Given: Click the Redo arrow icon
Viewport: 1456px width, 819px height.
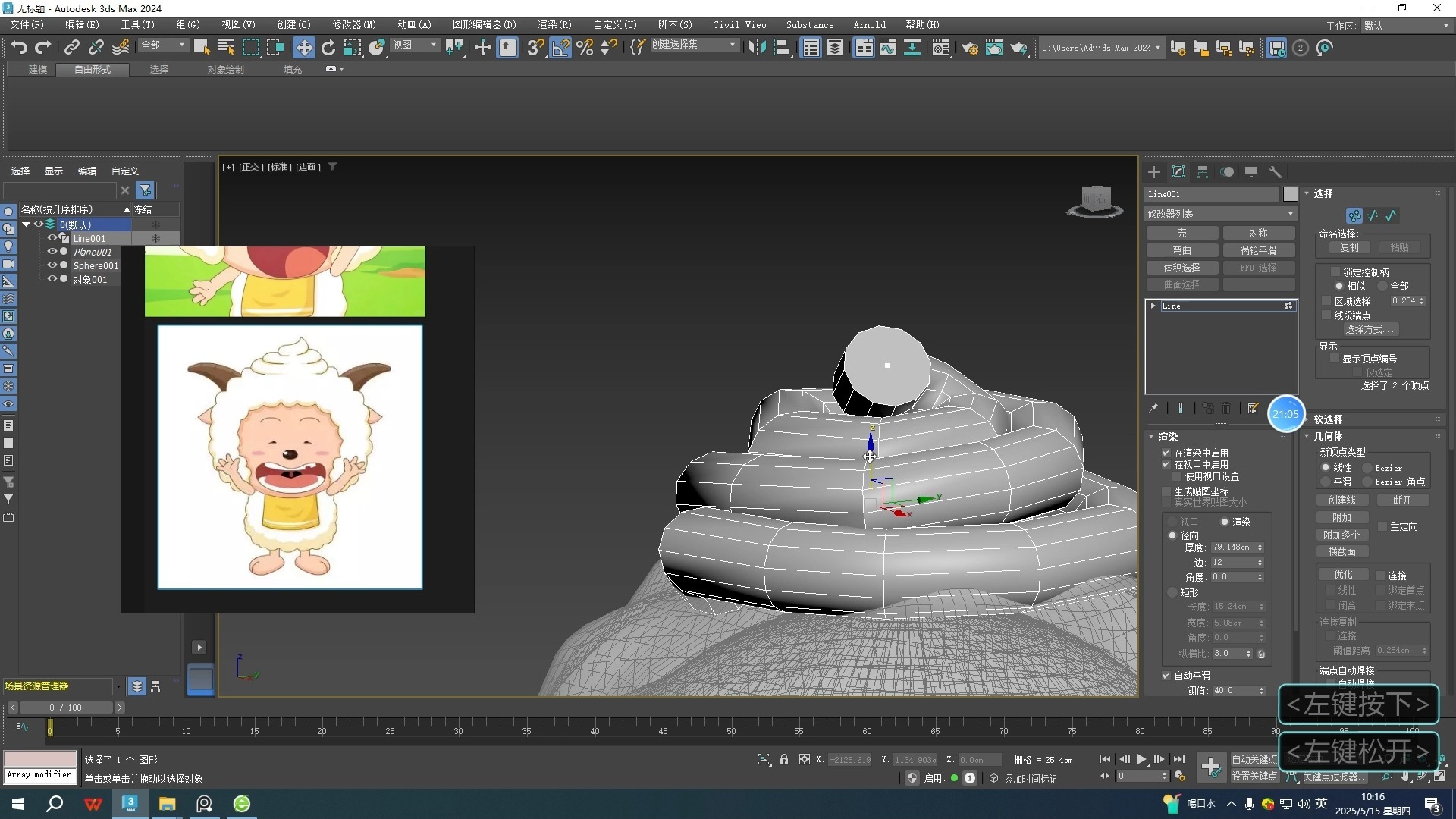Looking at the screenshot, I should (43, 48).
